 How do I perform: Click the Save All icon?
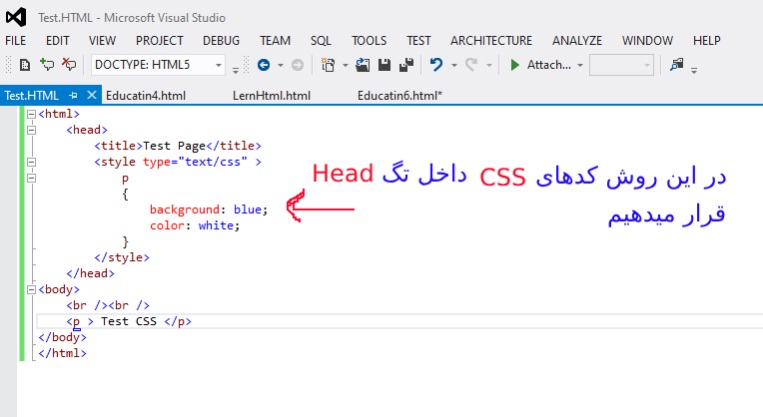click(x=405, y=65)
